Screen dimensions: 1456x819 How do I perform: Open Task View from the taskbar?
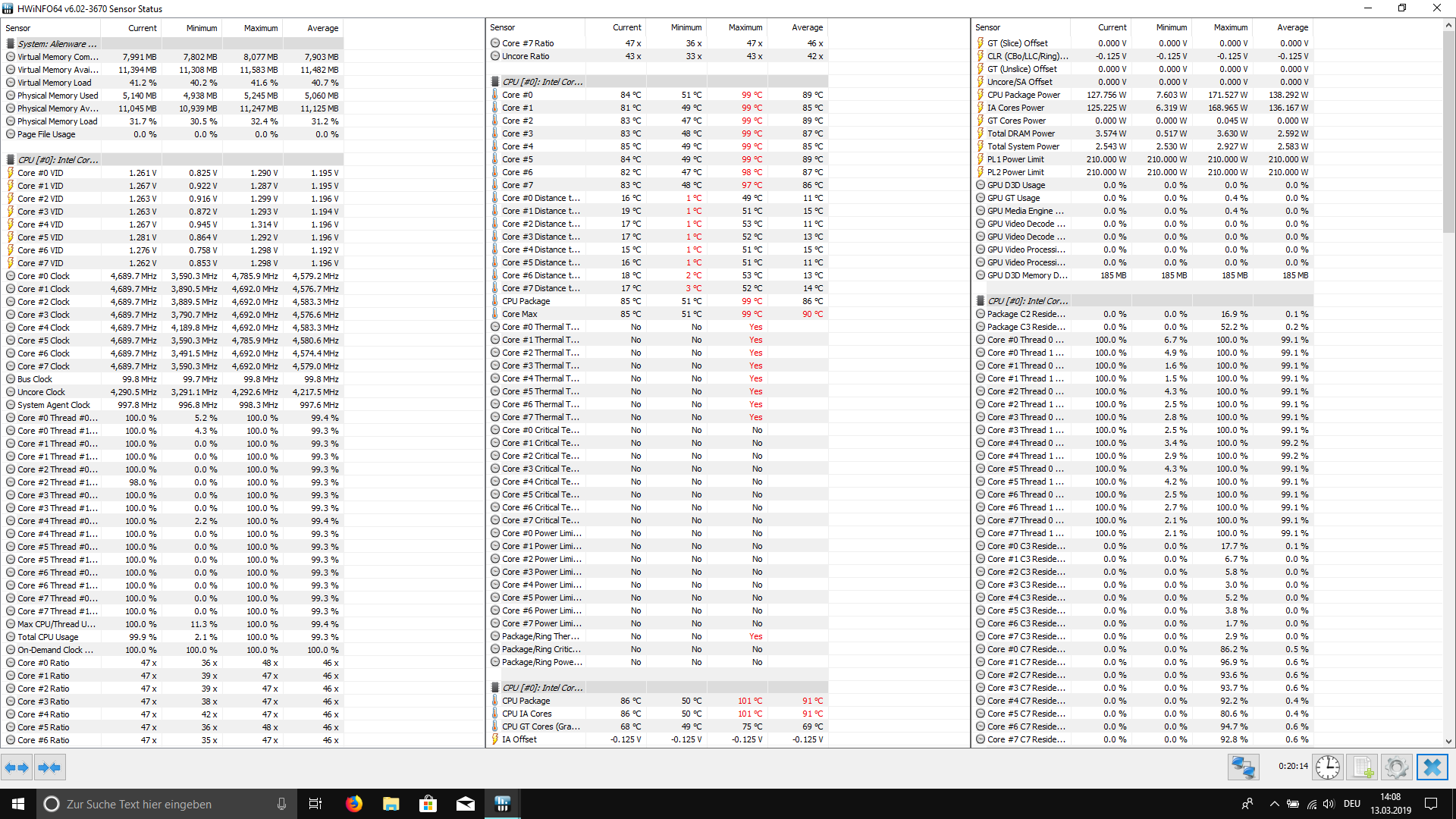click(315, 804)
